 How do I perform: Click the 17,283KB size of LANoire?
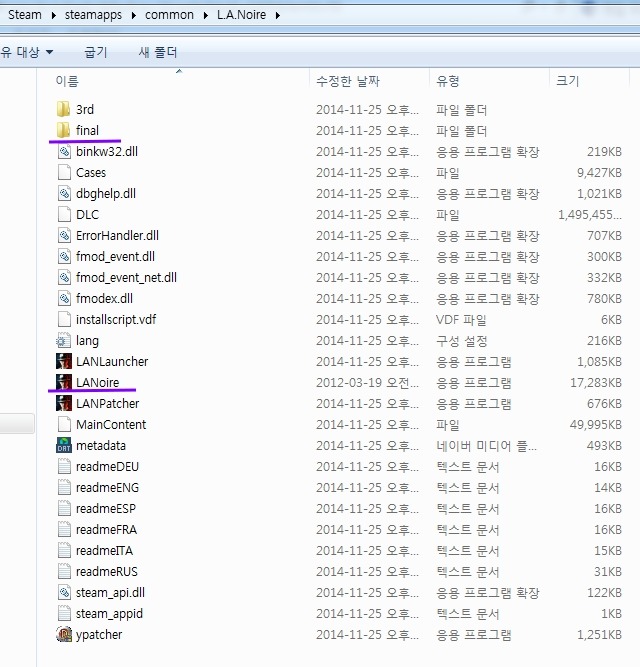[x=596, y=382]
